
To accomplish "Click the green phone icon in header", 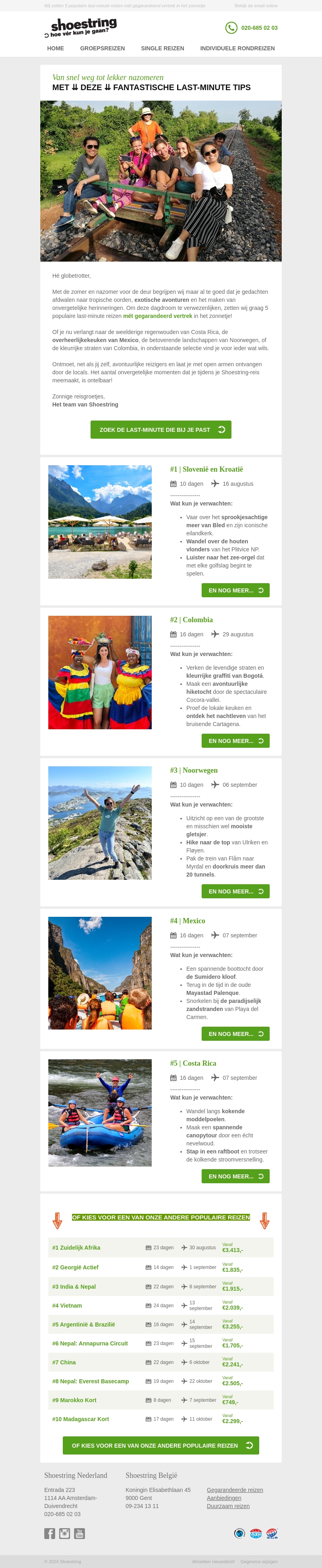I will coord(231,27).
